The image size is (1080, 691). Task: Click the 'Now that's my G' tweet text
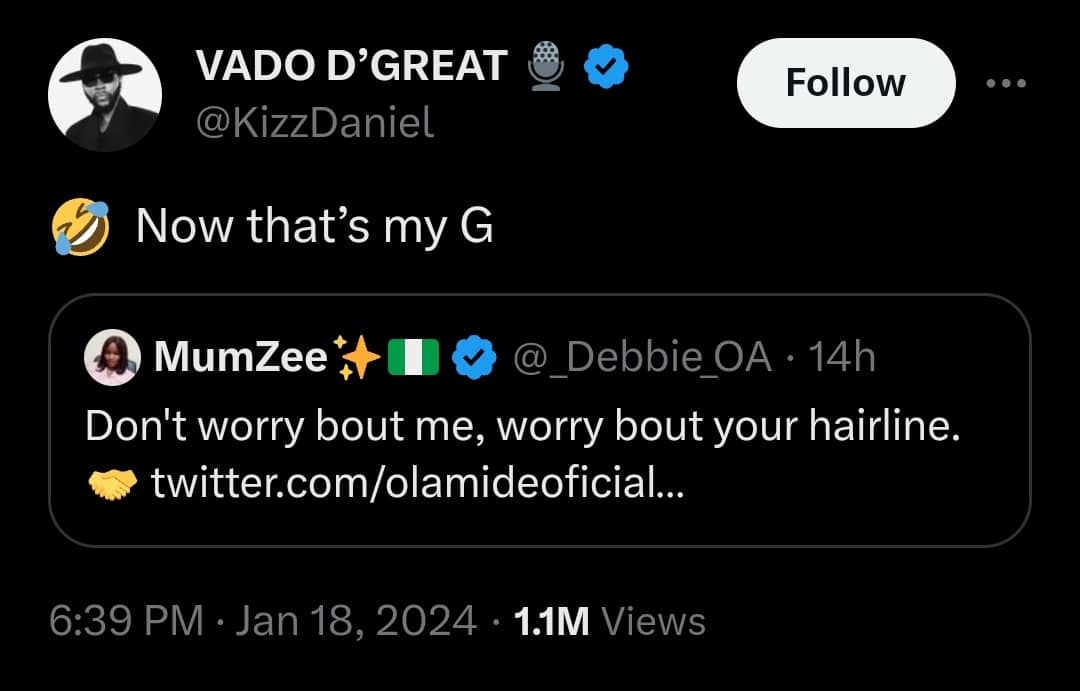[x=314, y=226]
